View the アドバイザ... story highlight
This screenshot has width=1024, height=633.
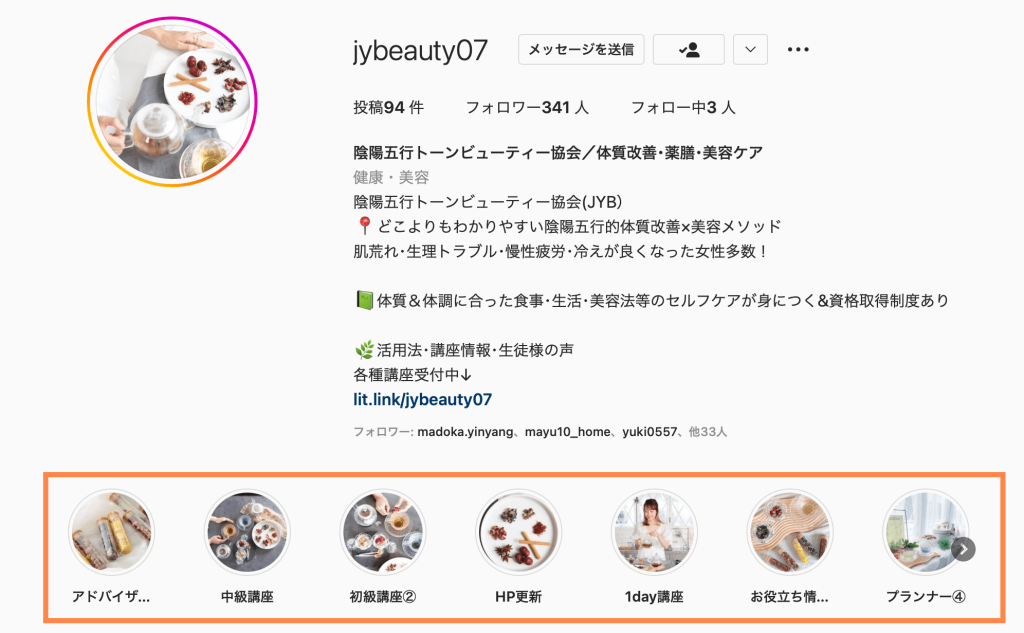[111, 532]
